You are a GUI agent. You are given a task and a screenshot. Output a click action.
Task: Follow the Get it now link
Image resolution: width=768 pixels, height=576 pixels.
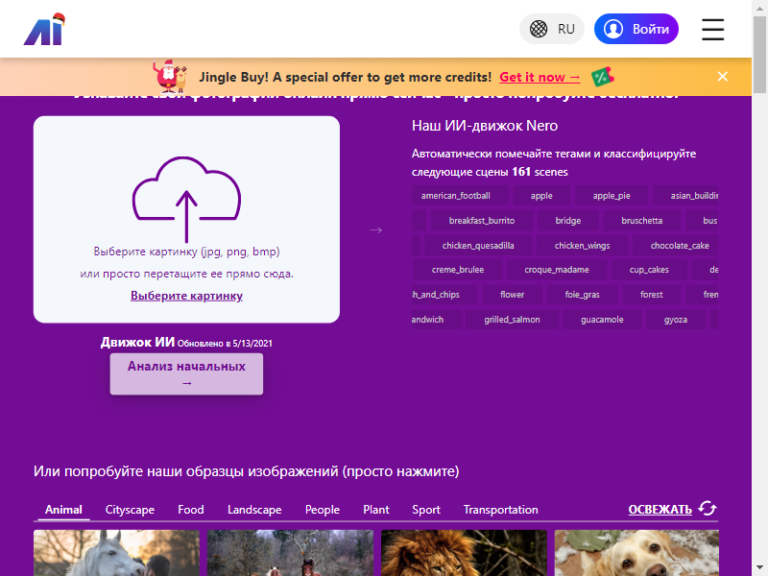tap(540, 77)
